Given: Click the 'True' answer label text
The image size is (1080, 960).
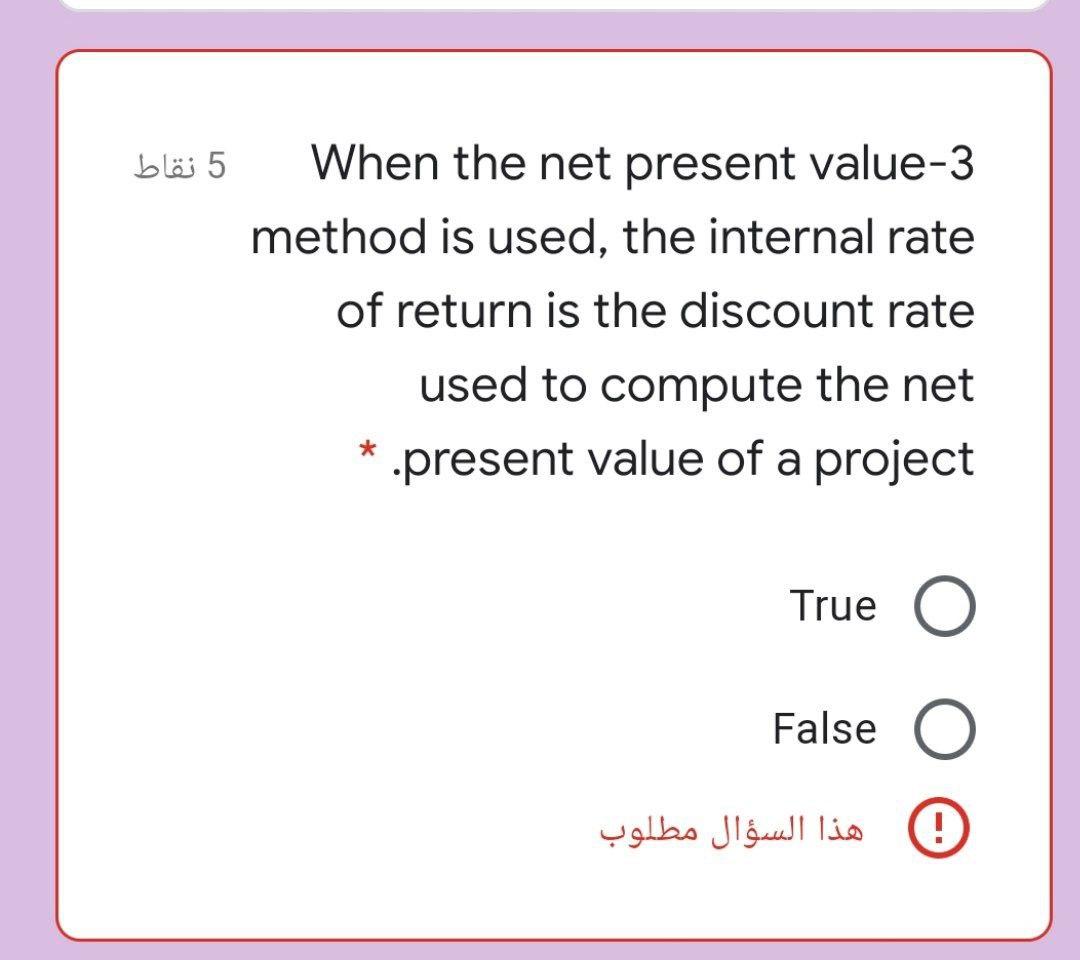Looking at the screenshot, I should click(x=834, y=604).
